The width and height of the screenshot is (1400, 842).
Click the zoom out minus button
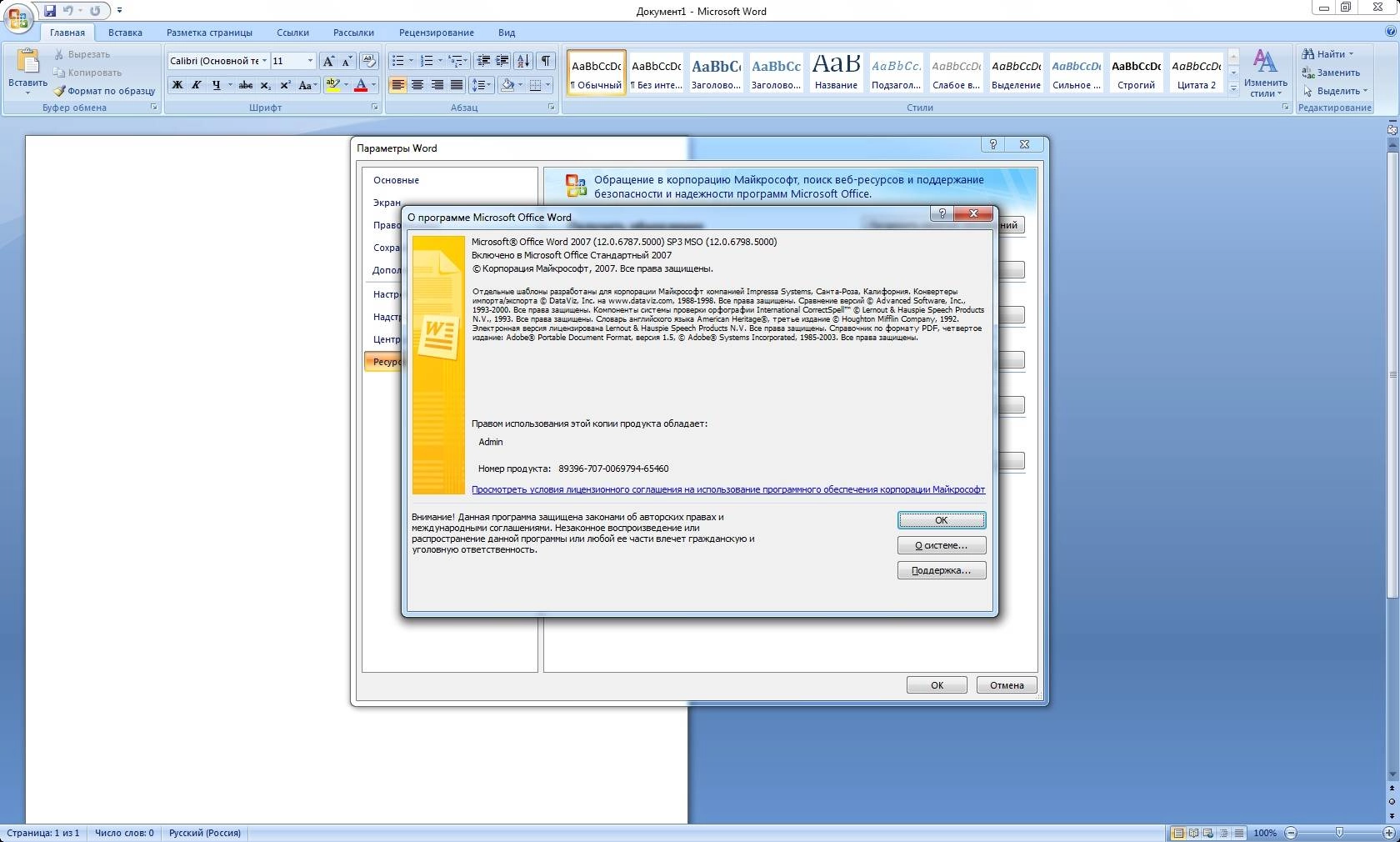pos(1291,833)
